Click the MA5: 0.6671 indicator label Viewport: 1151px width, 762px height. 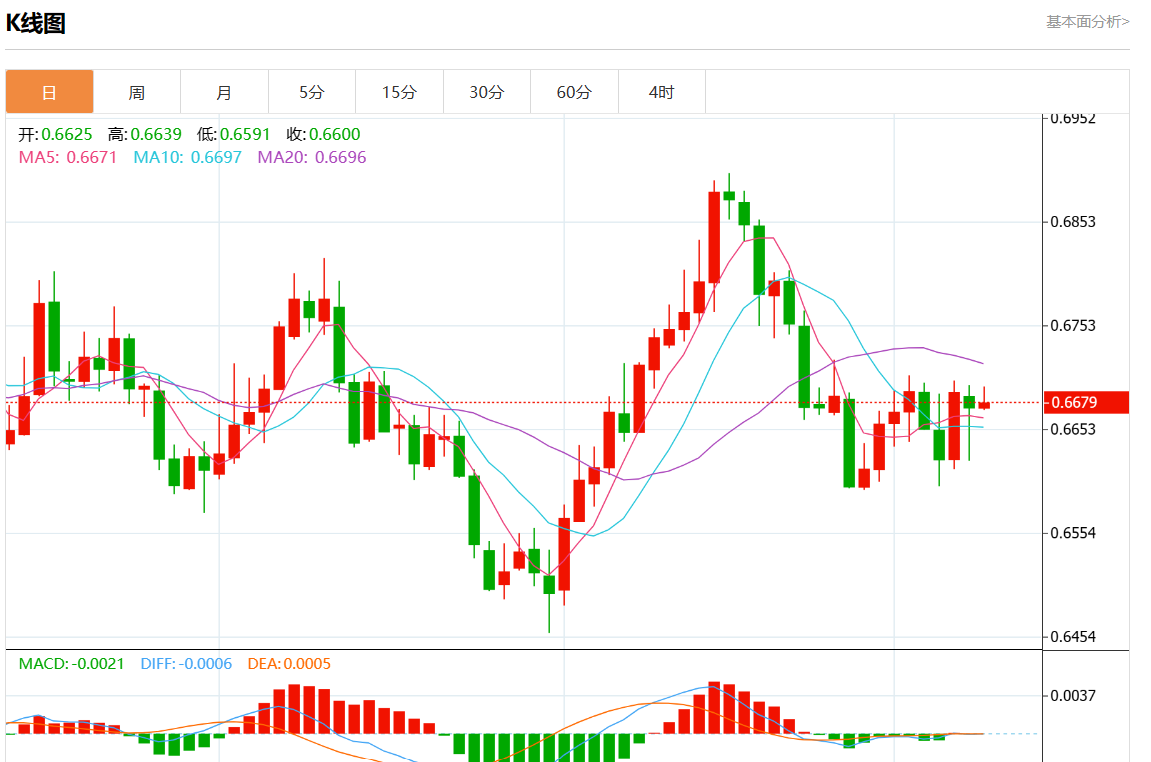(68, 157)
